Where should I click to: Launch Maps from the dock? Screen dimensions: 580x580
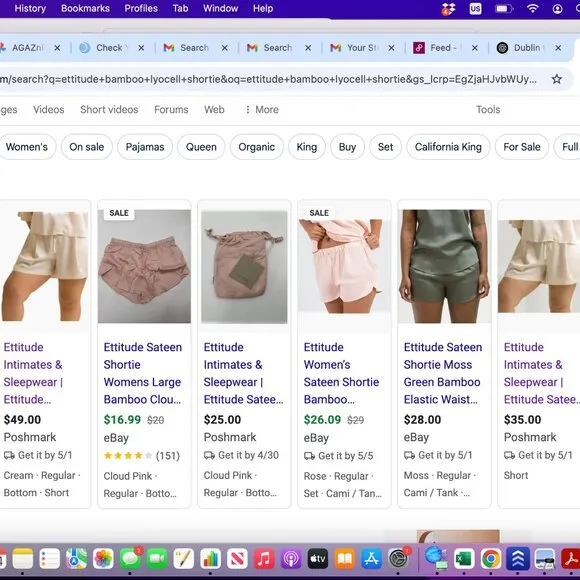coord(77,558)
